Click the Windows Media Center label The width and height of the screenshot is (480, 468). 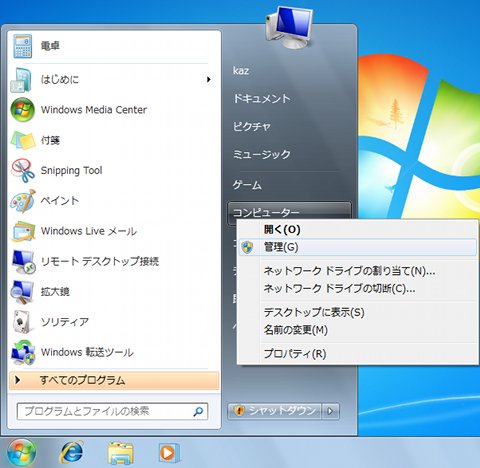(94, 110)
